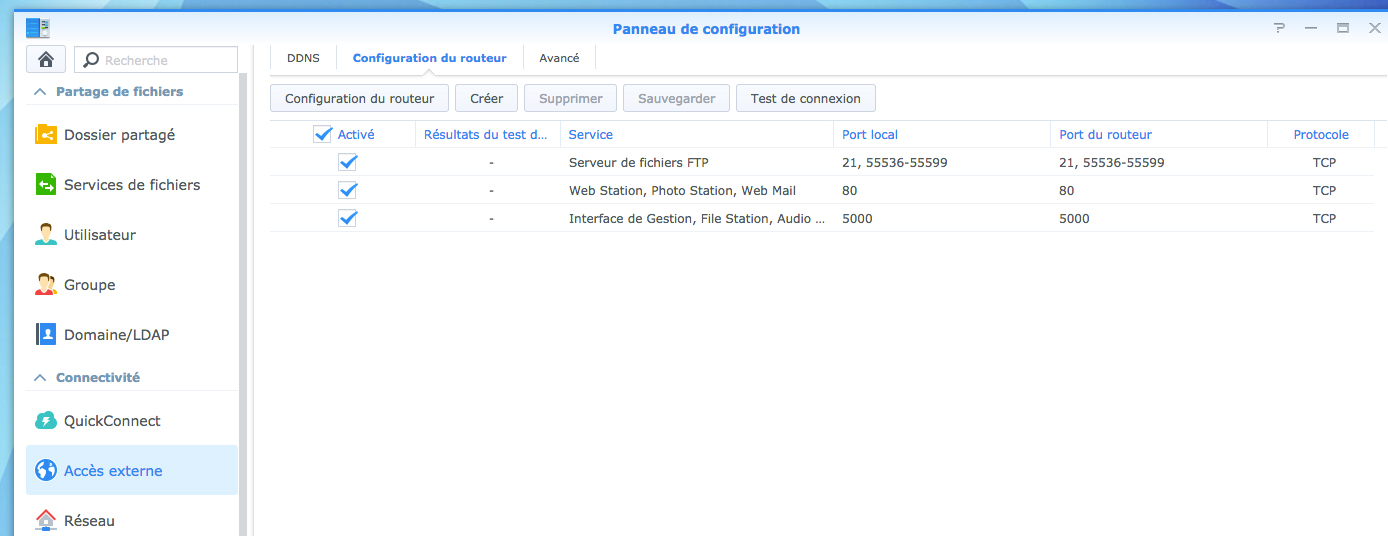The width and height of the screenshot is (1388, 536).
Task: Uncheck the Interface de Gestion rule
Action: [x=348, y=218]
